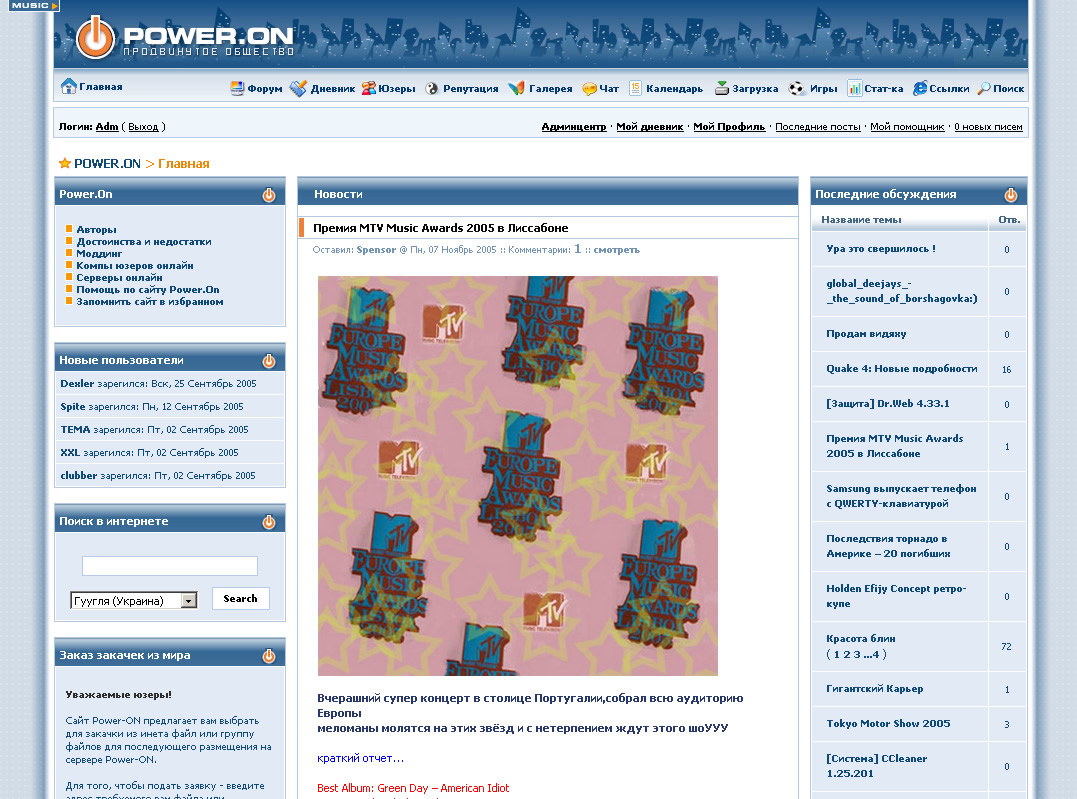The height and width of the screenshot is (799, 1077).
Task: Collapse the Последние обсуждения panel
Action: click(1011, 195)
